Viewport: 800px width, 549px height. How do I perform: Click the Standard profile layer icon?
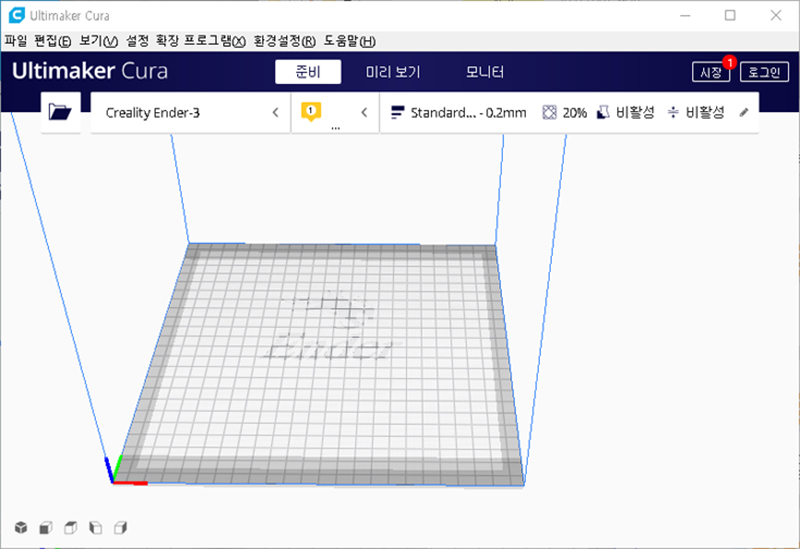click(397, 112)
